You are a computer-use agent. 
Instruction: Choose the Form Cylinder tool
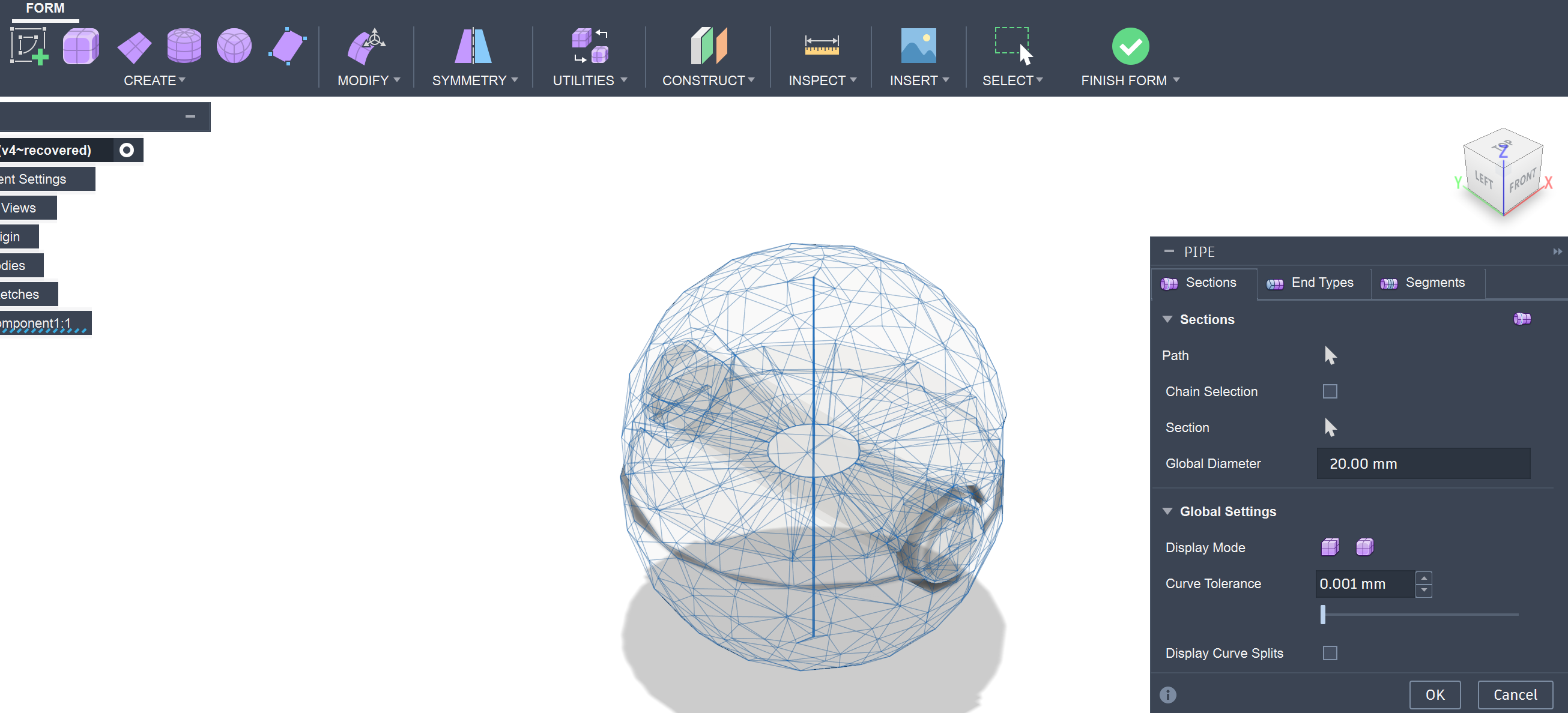click(184, 46)
